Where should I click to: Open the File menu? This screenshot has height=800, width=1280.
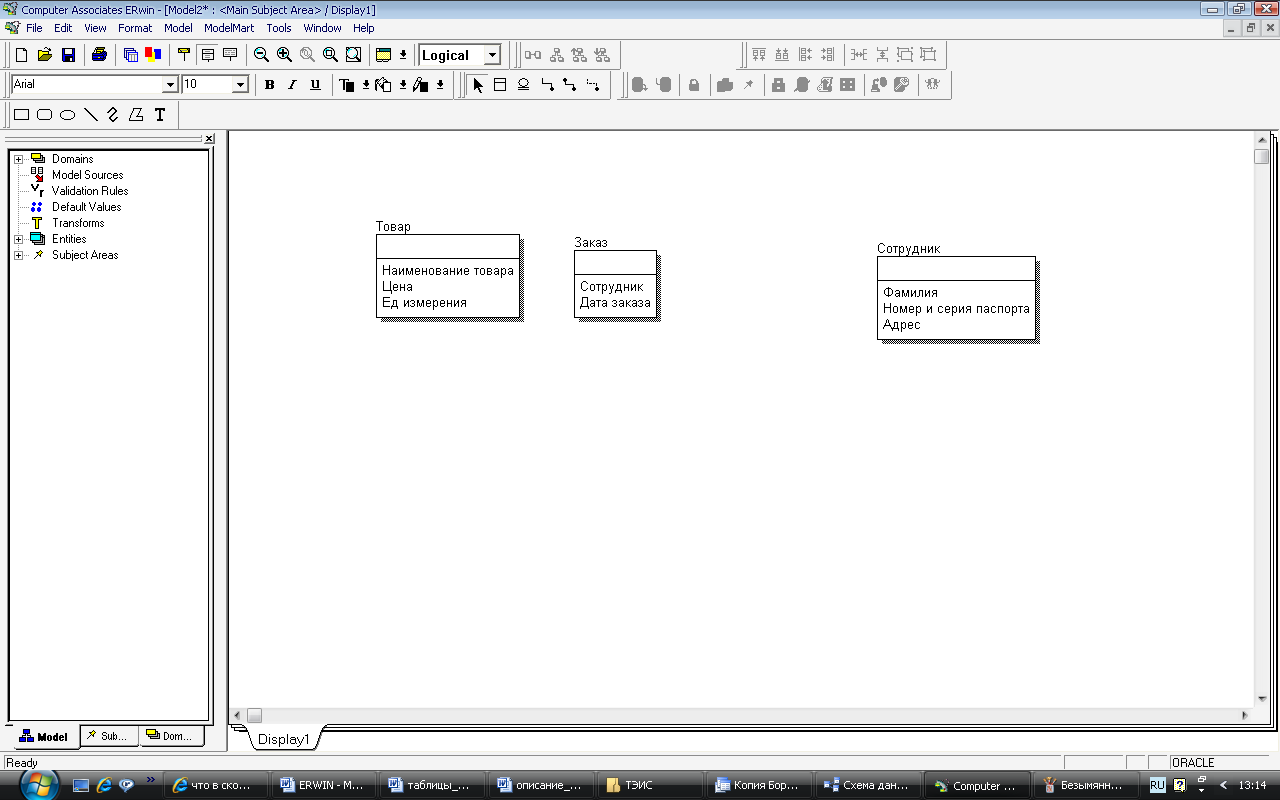pyautogui.click(x=34, y=28)
